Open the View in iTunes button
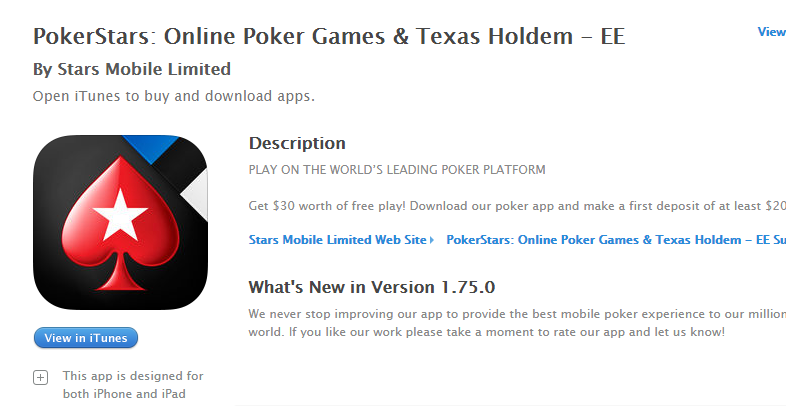The image size is (786, 406). [x=86, y=338]
